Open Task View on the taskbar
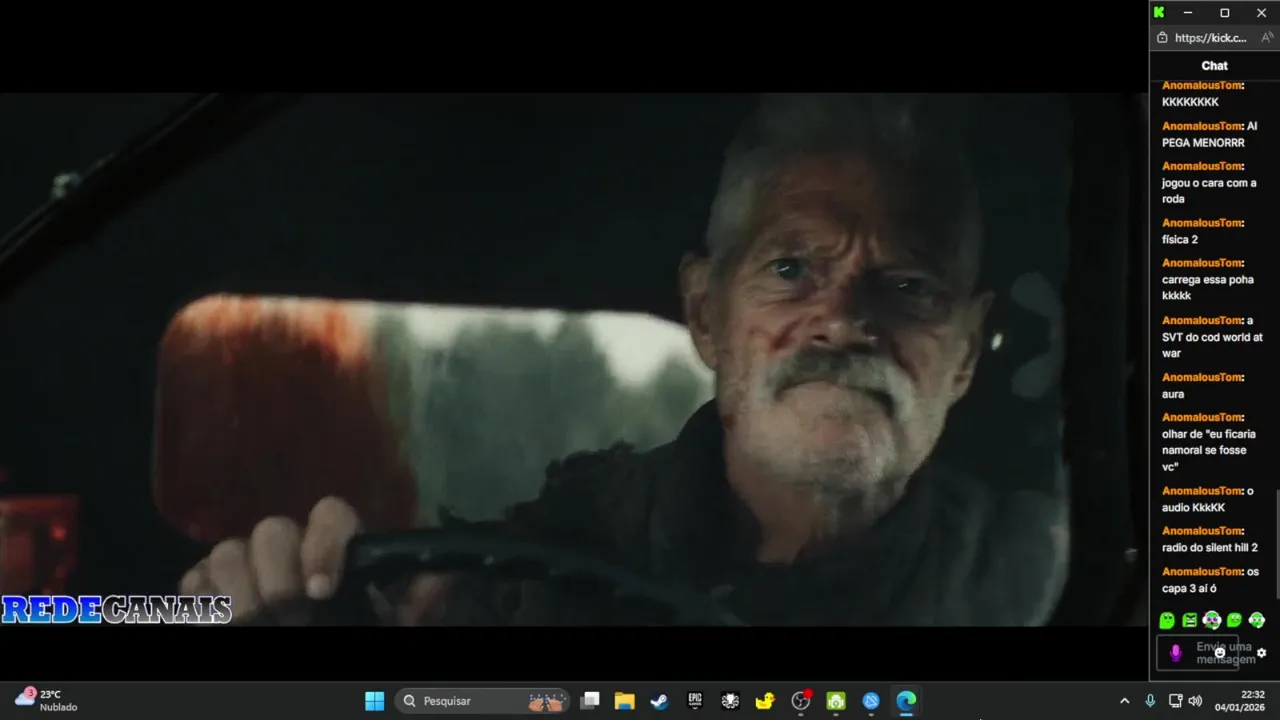This screenshot has width=1280, height=720. [591, 701]
